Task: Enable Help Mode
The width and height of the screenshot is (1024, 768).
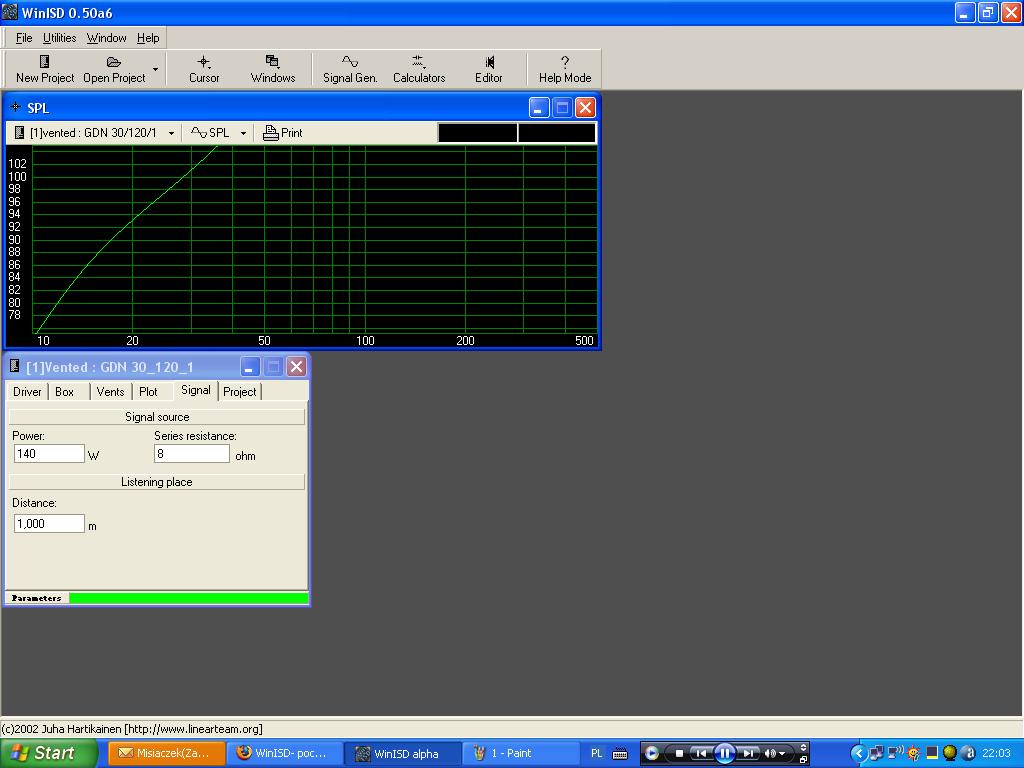Action: click(565, 62)
